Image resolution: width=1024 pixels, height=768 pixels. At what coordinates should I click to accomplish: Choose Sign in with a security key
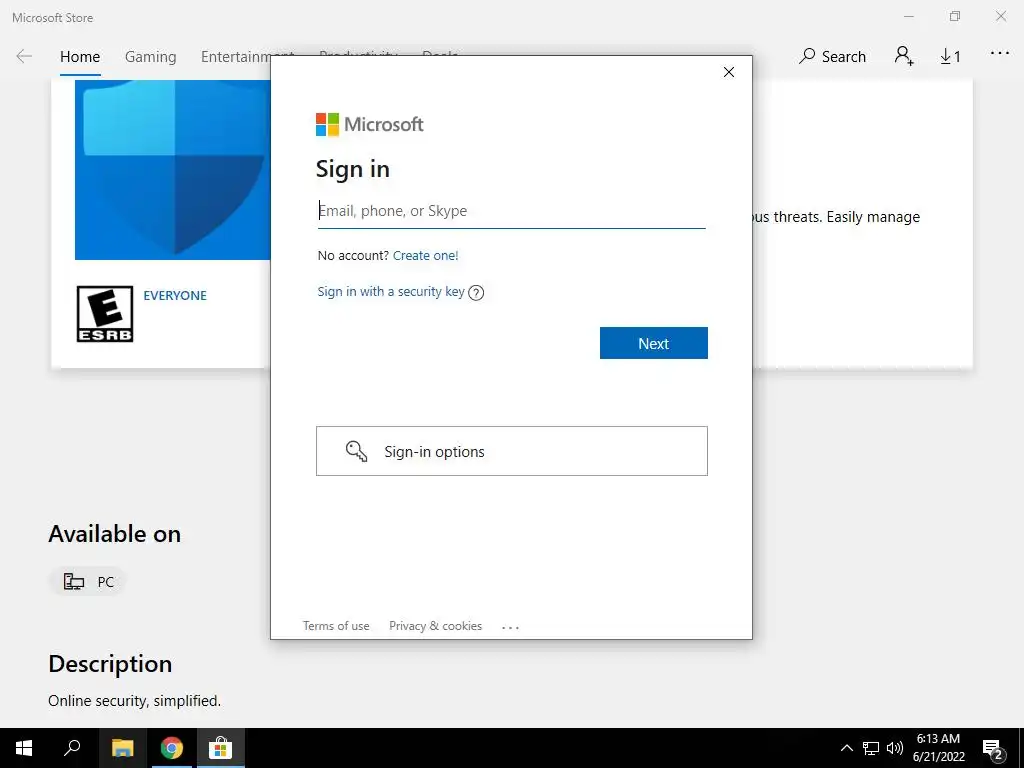(391, 291)
